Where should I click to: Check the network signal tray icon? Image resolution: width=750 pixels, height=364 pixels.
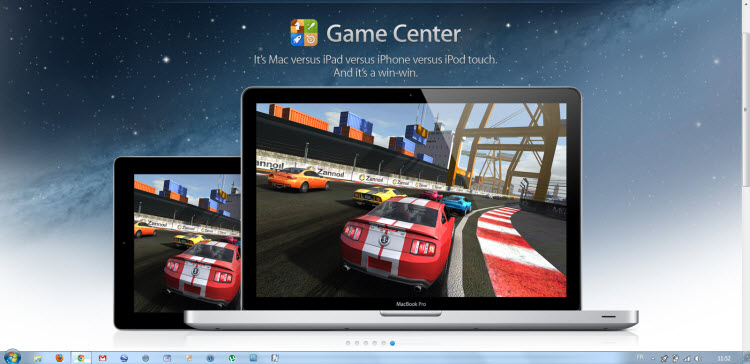point(687,358)
